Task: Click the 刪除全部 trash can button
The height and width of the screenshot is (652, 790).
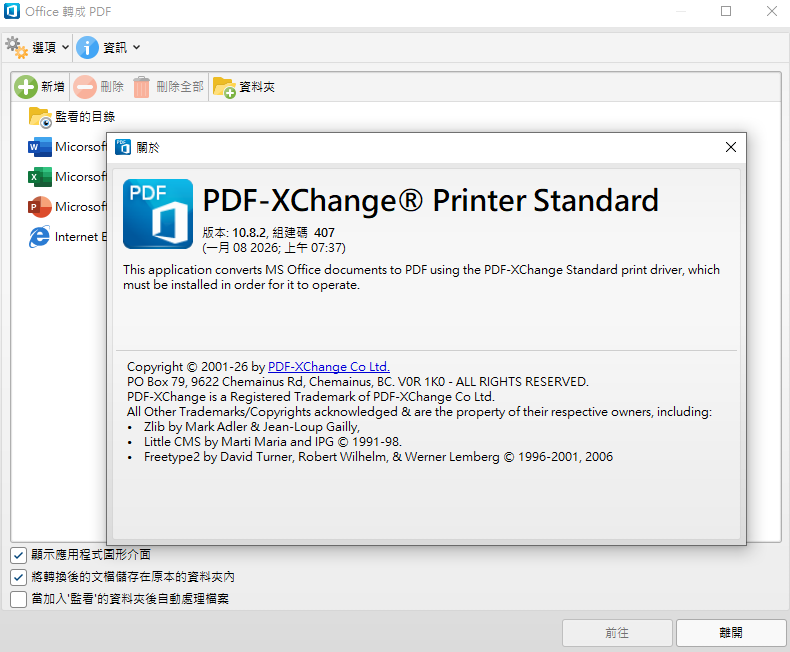Action: pos(168,87)
